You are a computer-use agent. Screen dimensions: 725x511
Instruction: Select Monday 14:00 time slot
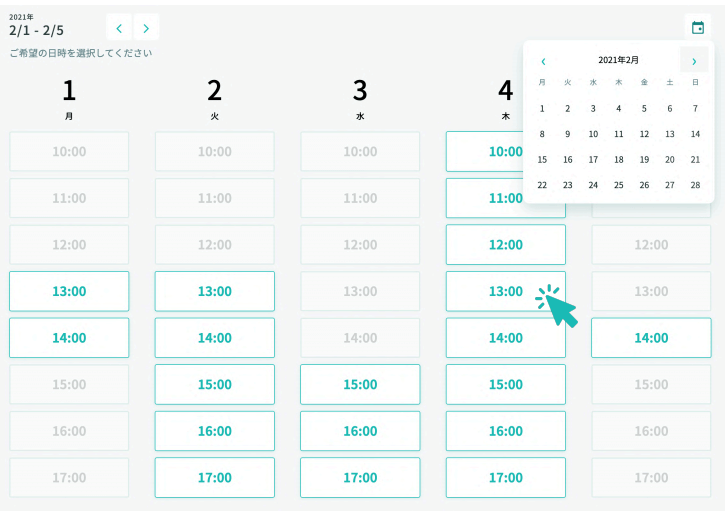tap(69, 338)
